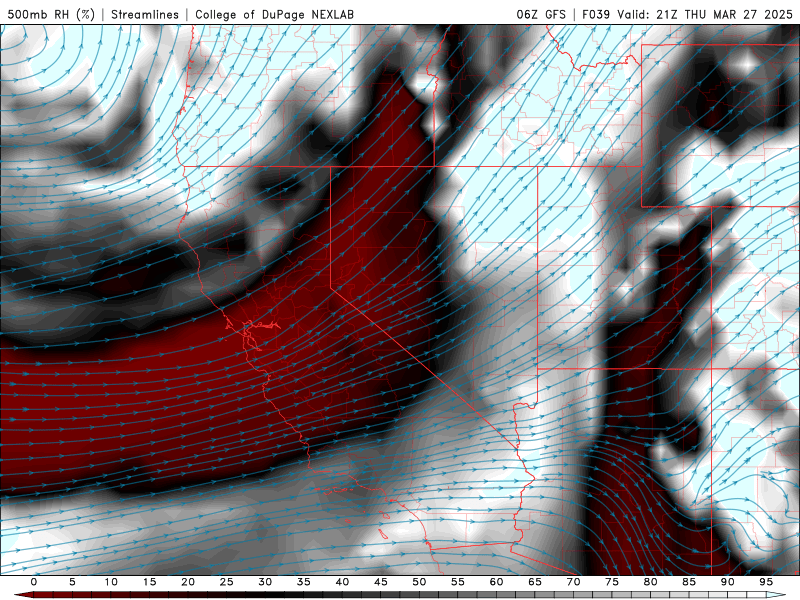Click the '5' value on the color scale
This screenshot has height=600, width=800.
[72, 582]
